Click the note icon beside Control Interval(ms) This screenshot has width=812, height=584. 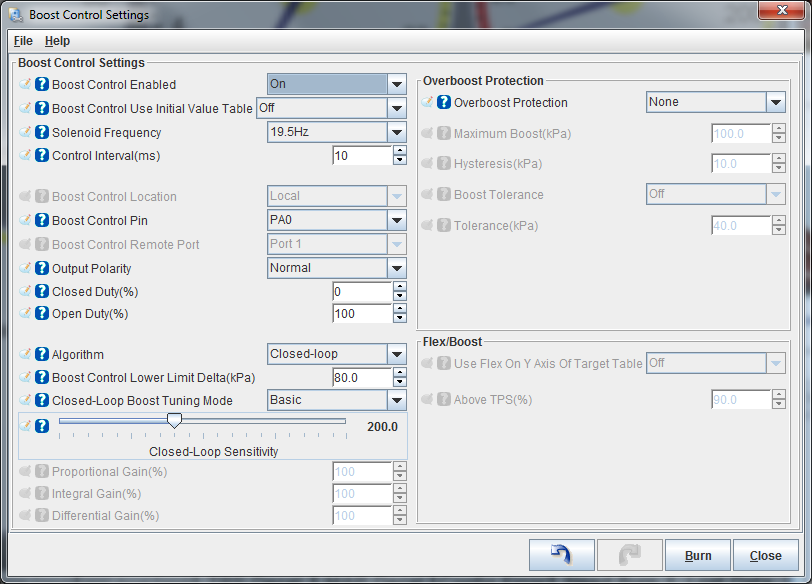pos(25,155)
